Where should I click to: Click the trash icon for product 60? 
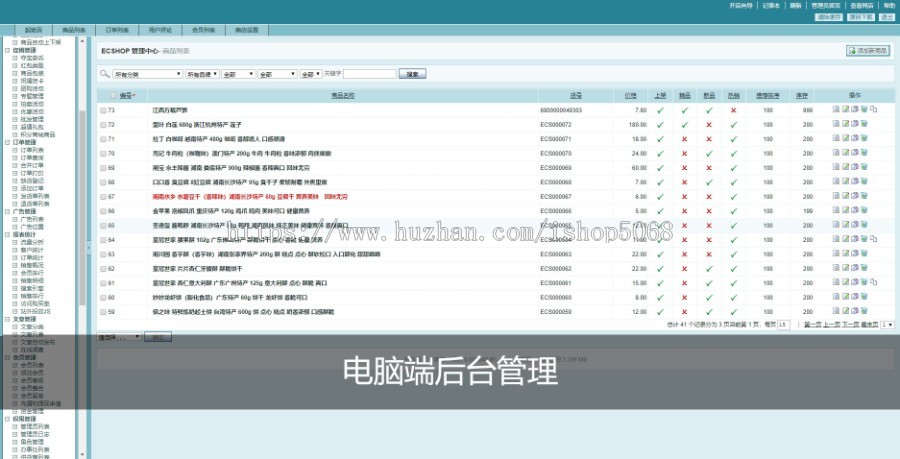point(864,297)
